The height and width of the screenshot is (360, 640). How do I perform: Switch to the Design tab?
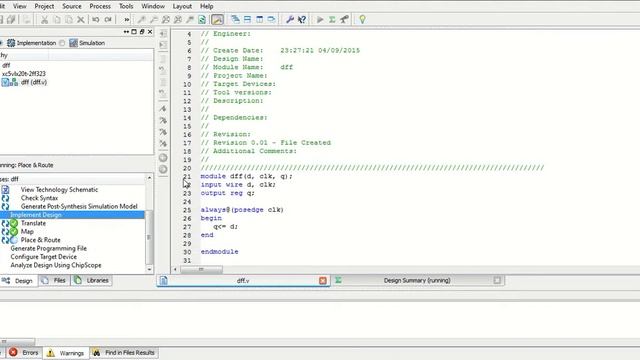pos(18,281)
